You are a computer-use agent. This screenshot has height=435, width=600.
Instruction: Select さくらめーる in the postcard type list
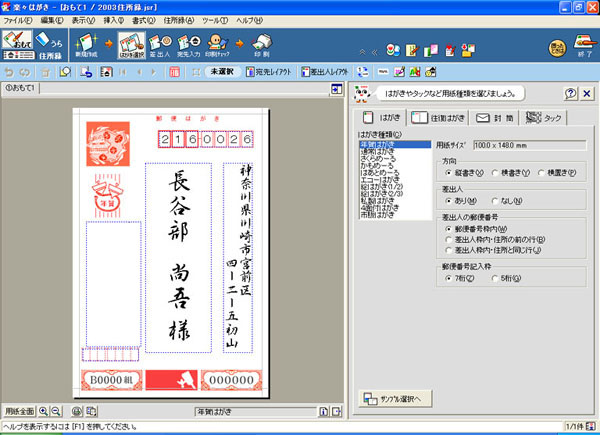pos(380,157)
